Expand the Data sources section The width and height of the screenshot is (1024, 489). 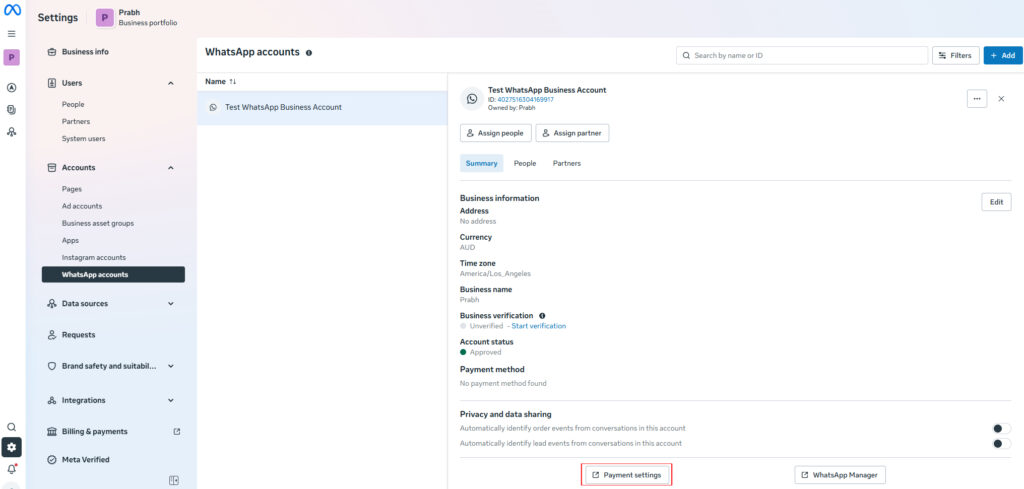[171, 304]
